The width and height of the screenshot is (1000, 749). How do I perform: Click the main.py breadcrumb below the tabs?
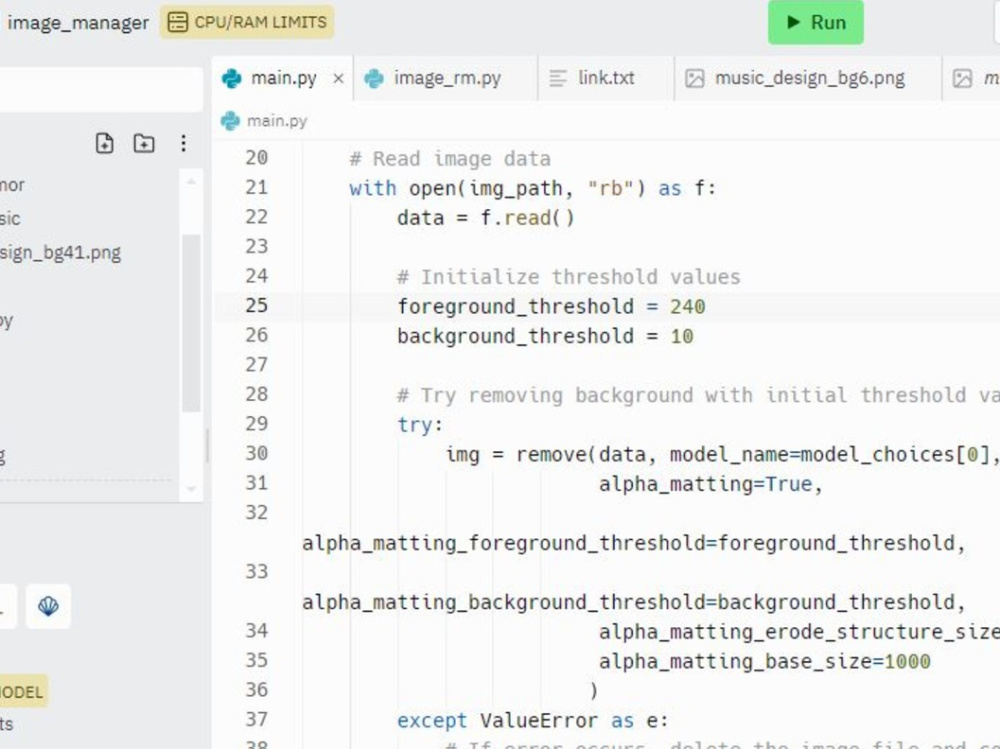[277, 121]
